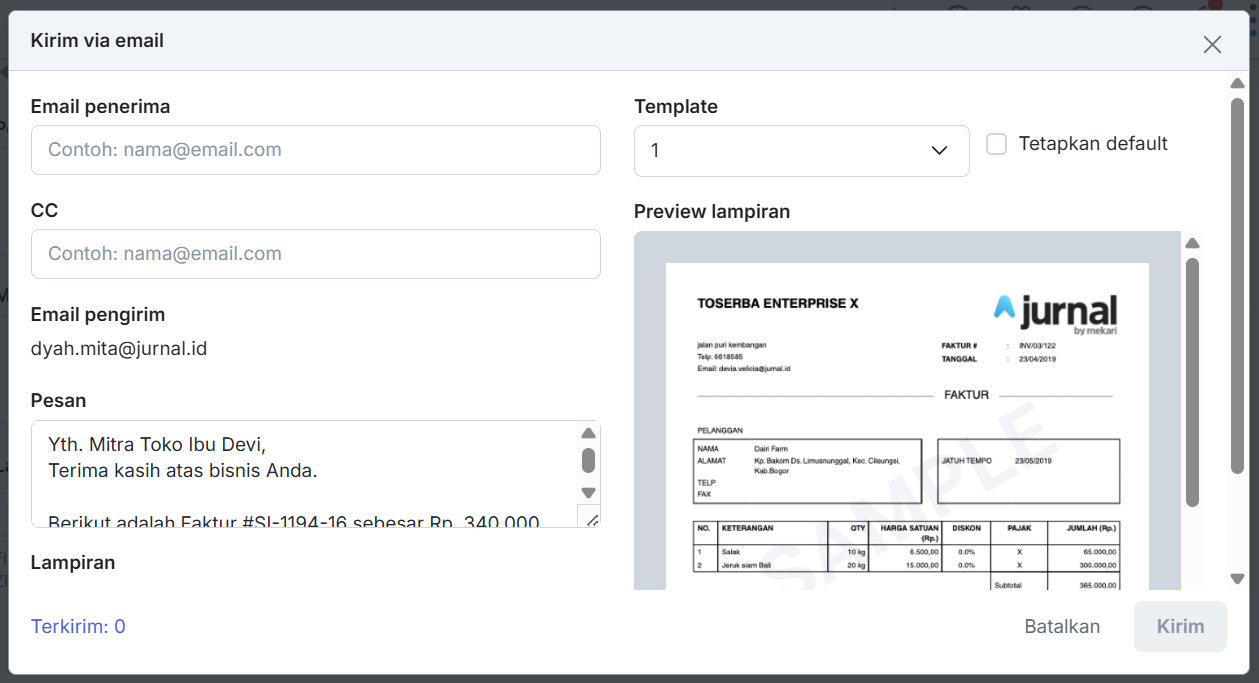Click the Terkirim: 0 link
Image resolution: width=1259 pixels, height=683 pixels.
click(x=78, y=627)
